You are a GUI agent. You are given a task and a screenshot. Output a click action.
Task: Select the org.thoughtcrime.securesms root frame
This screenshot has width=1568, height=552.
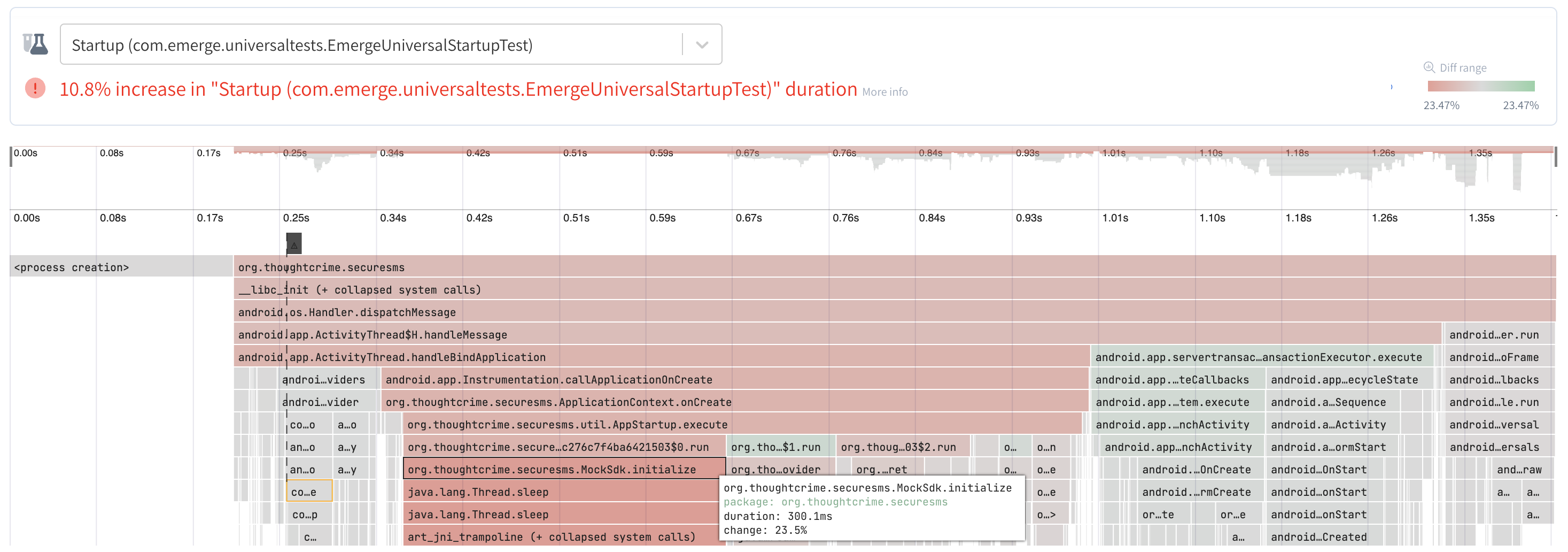[852, 267]
